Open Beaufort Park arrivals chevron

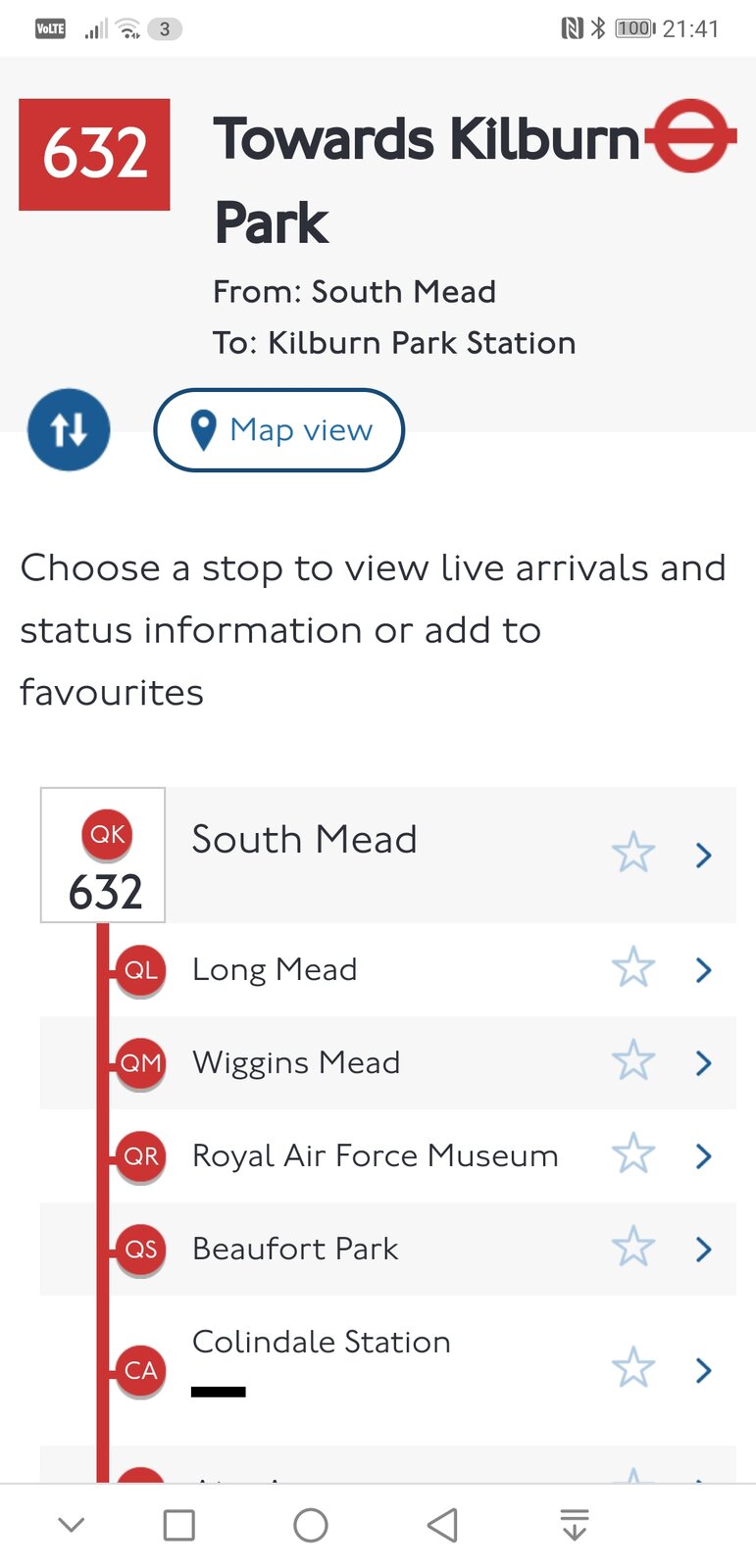pos(703,1249)
